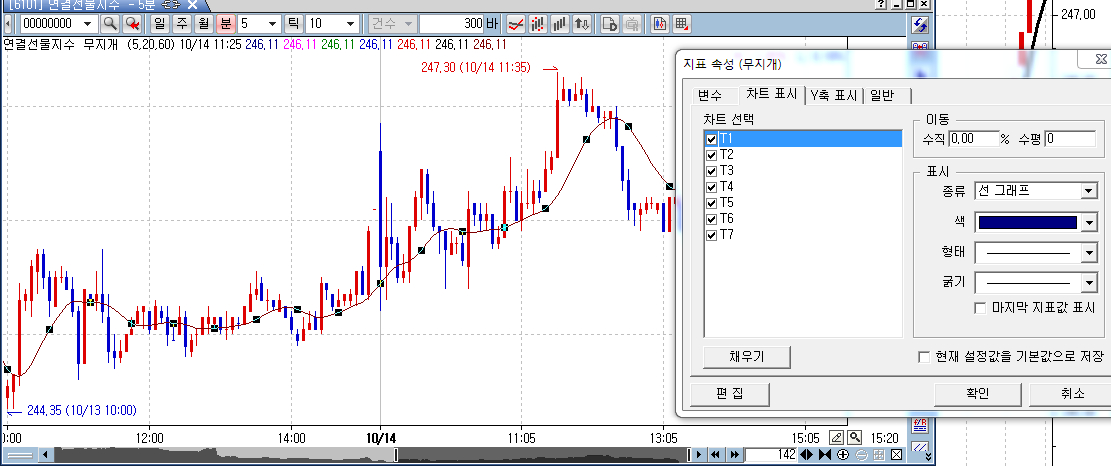Select the 주 (weekly) chart period button

(182, 23)
